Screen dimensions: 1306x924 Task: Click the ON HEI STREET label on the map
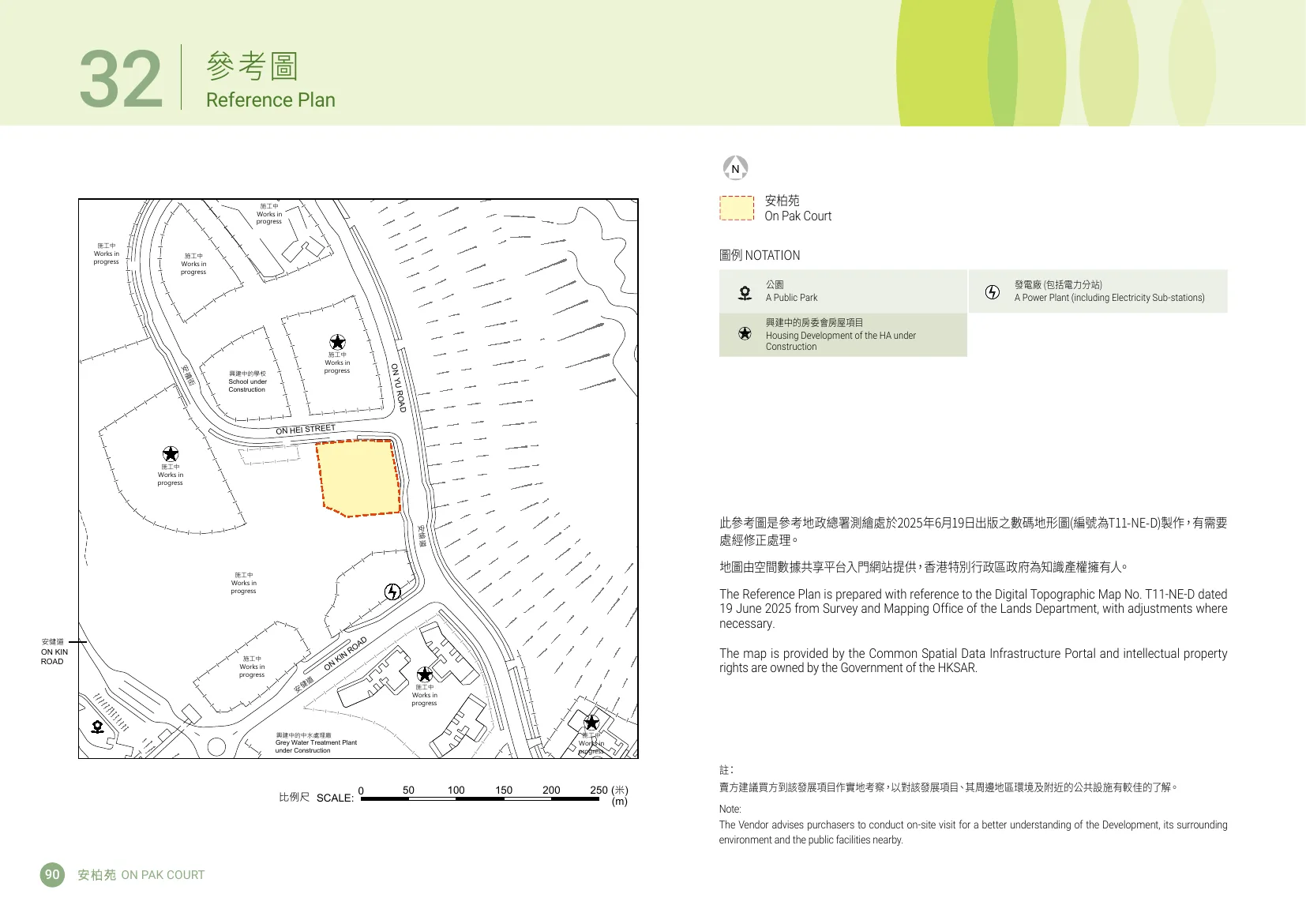(x=306, y=430)
